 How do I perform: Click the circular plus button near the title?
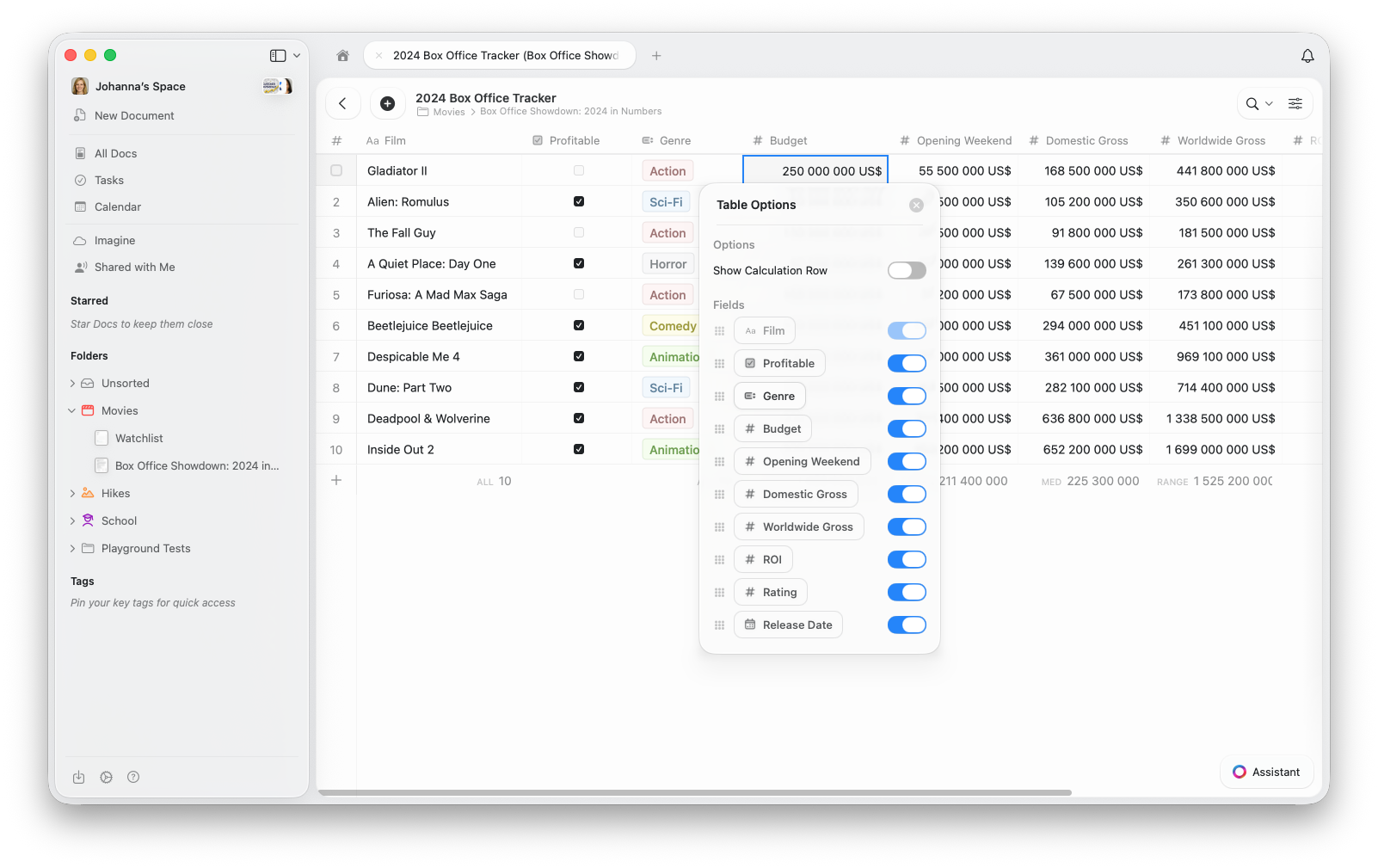tap(387, 102)
